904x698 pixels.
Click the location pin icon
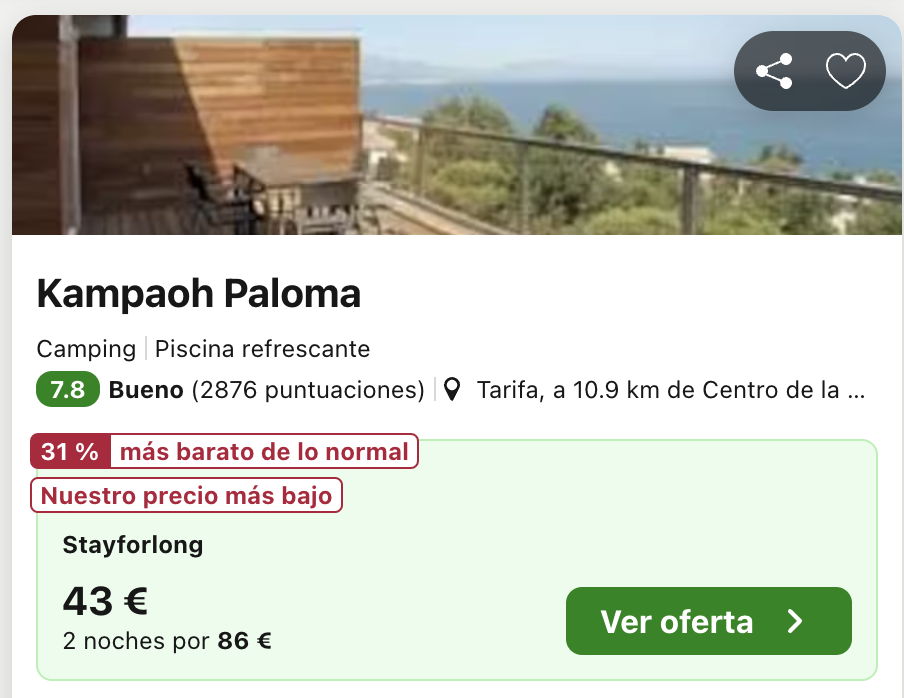453,390
